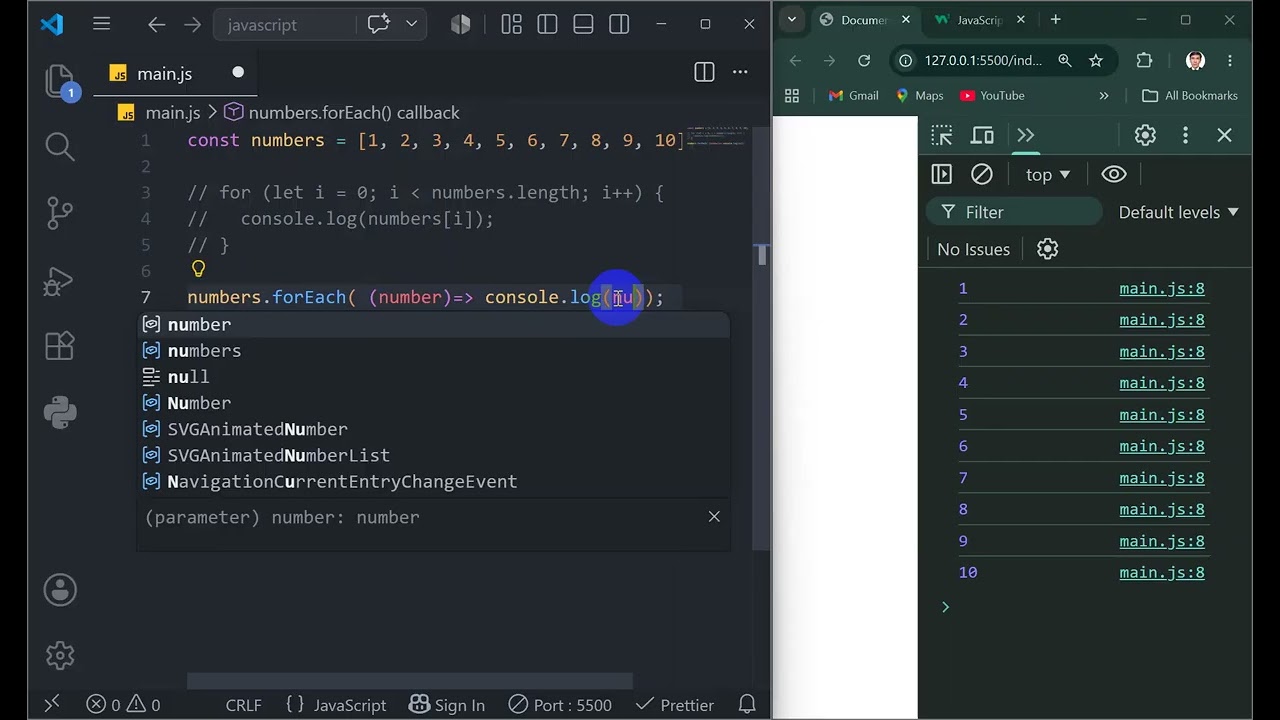
Task: Choose 'Number' class suggestion
Action: pos(433,402)
